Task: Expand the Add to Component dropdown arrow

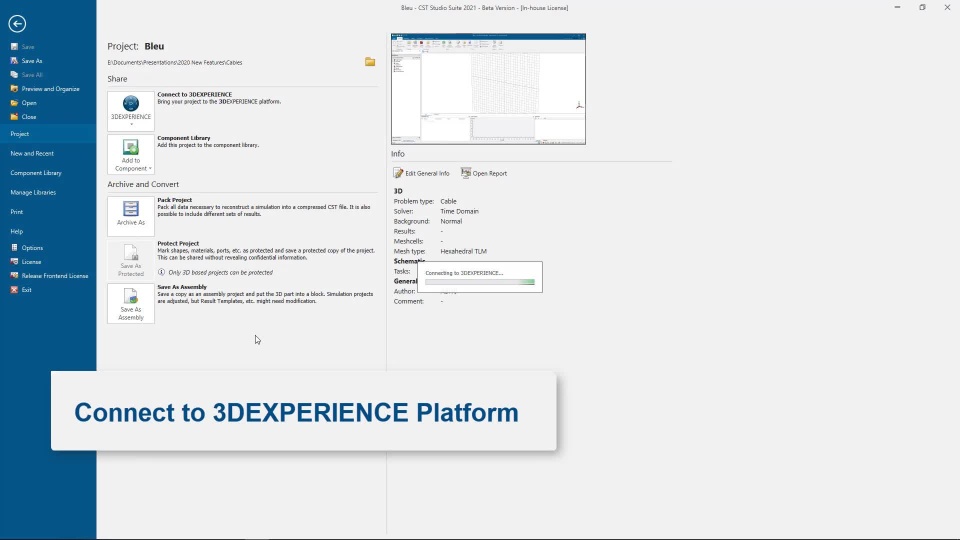Action: pos(150,168)
